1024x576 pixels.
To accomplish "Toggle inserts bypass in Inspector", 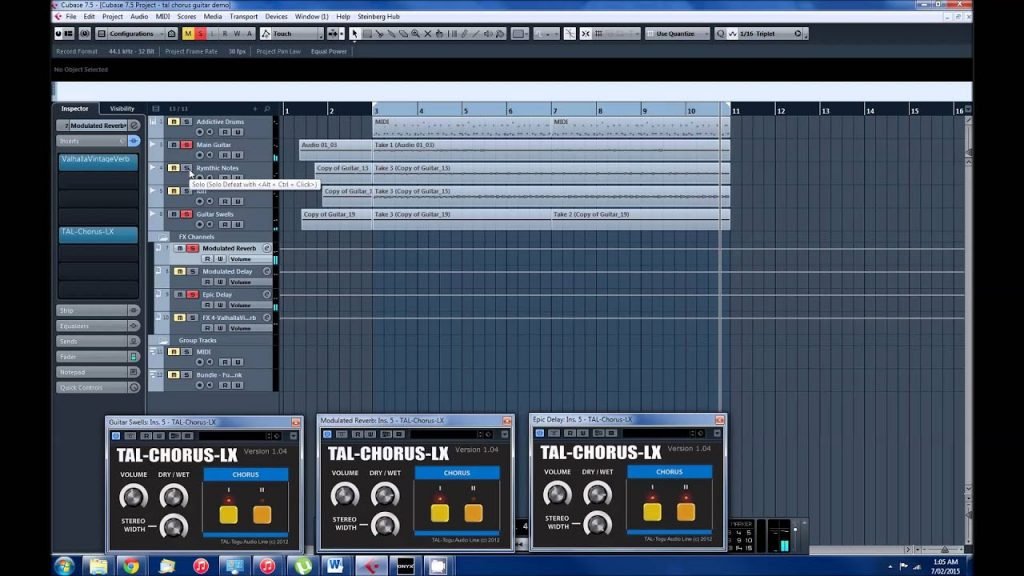I will pyautogui.click(x=133, y=140).
